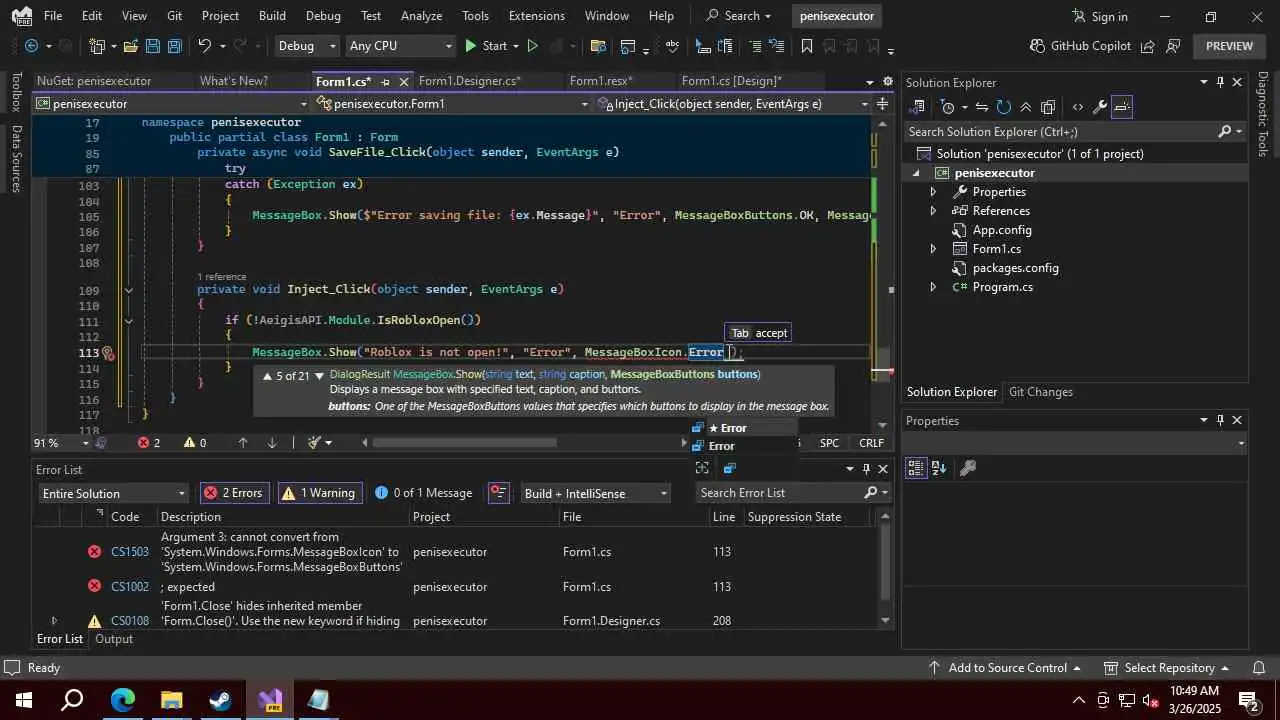Open the Entire Solution filter dropdown

pyautogui.click(x=113, y=493)
